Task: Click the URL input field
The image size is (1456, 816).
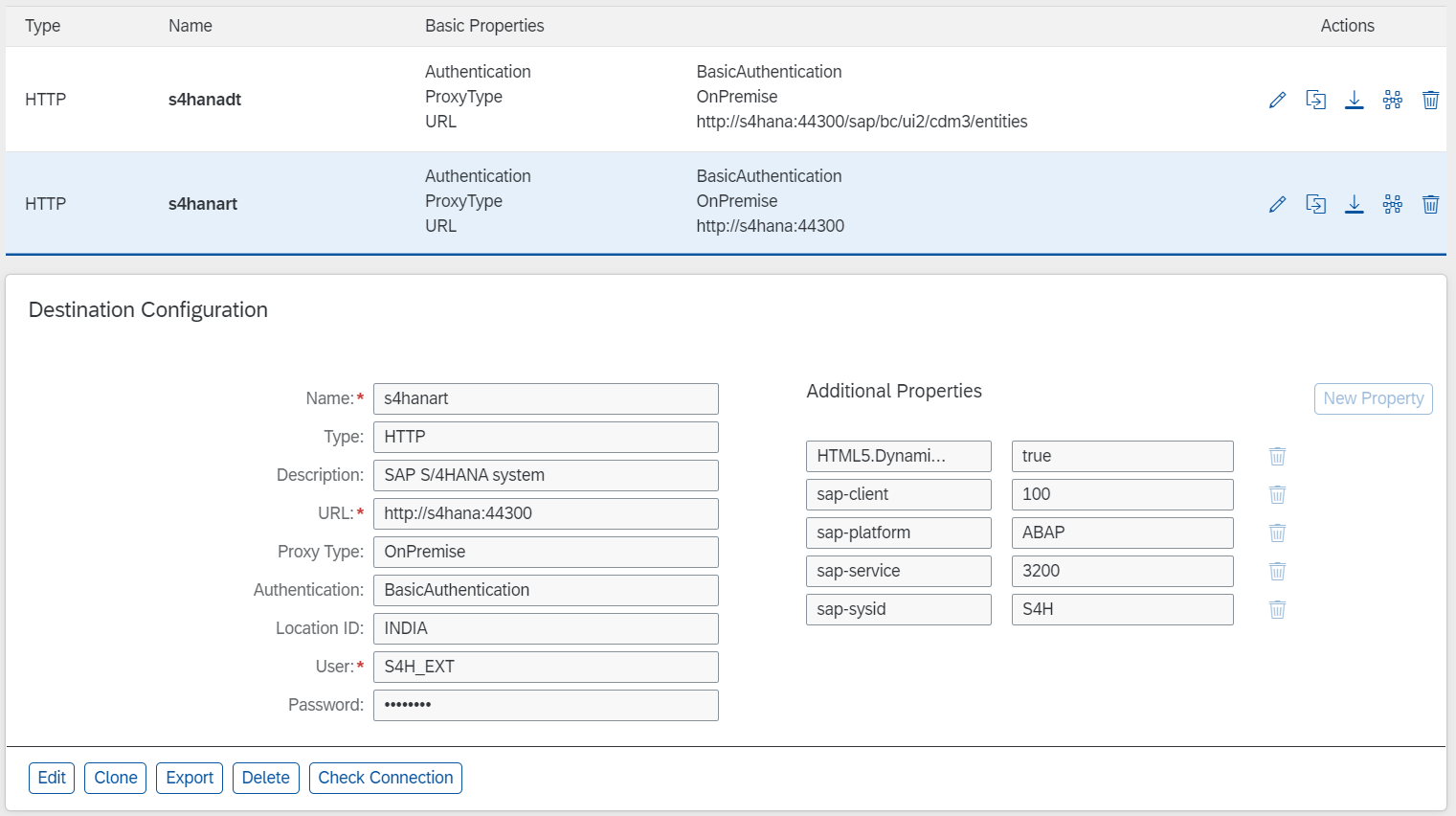Action: (545, 513)
